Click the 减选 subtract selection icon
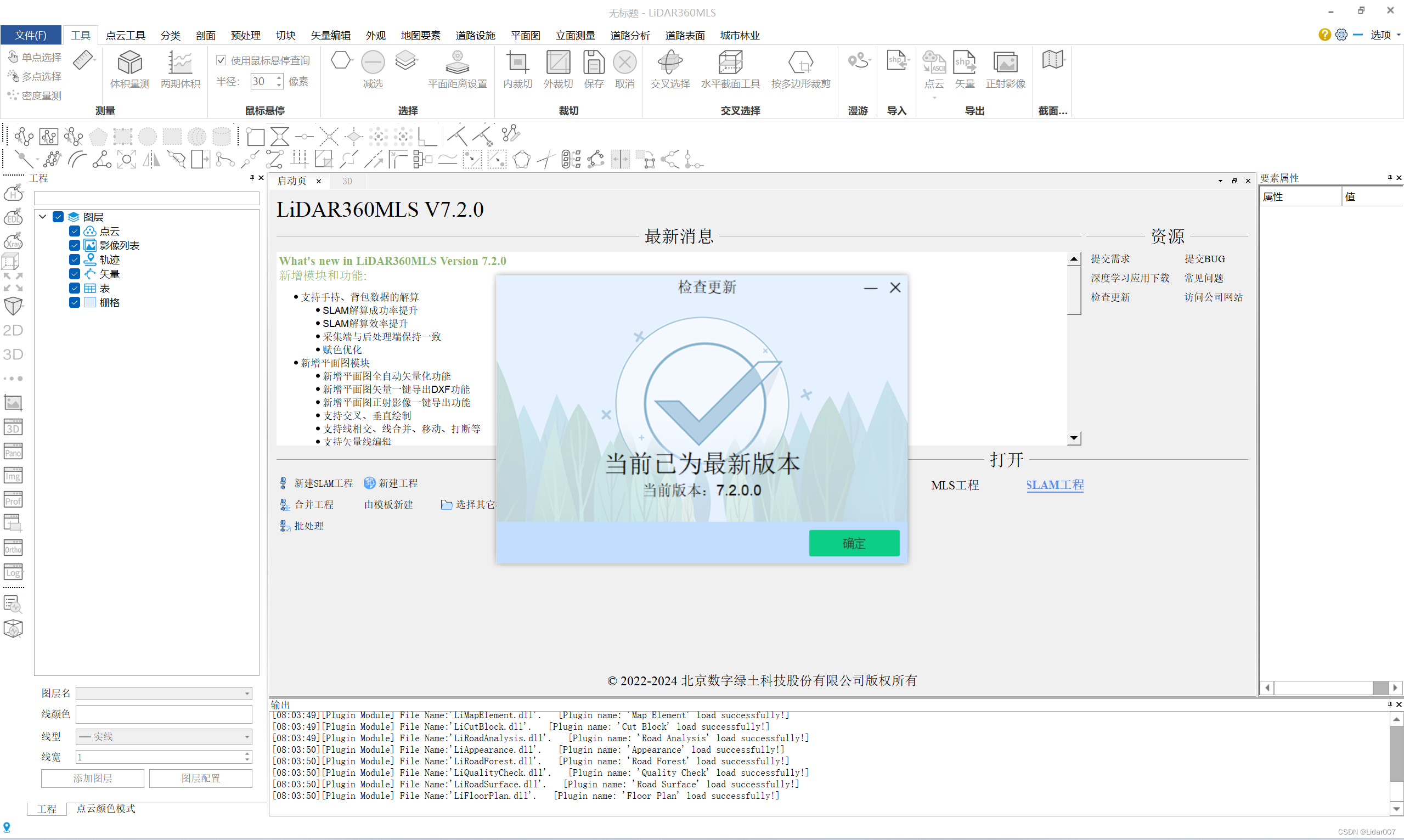The height and width of the screenshot is (840, 1404). pos(373,70)
